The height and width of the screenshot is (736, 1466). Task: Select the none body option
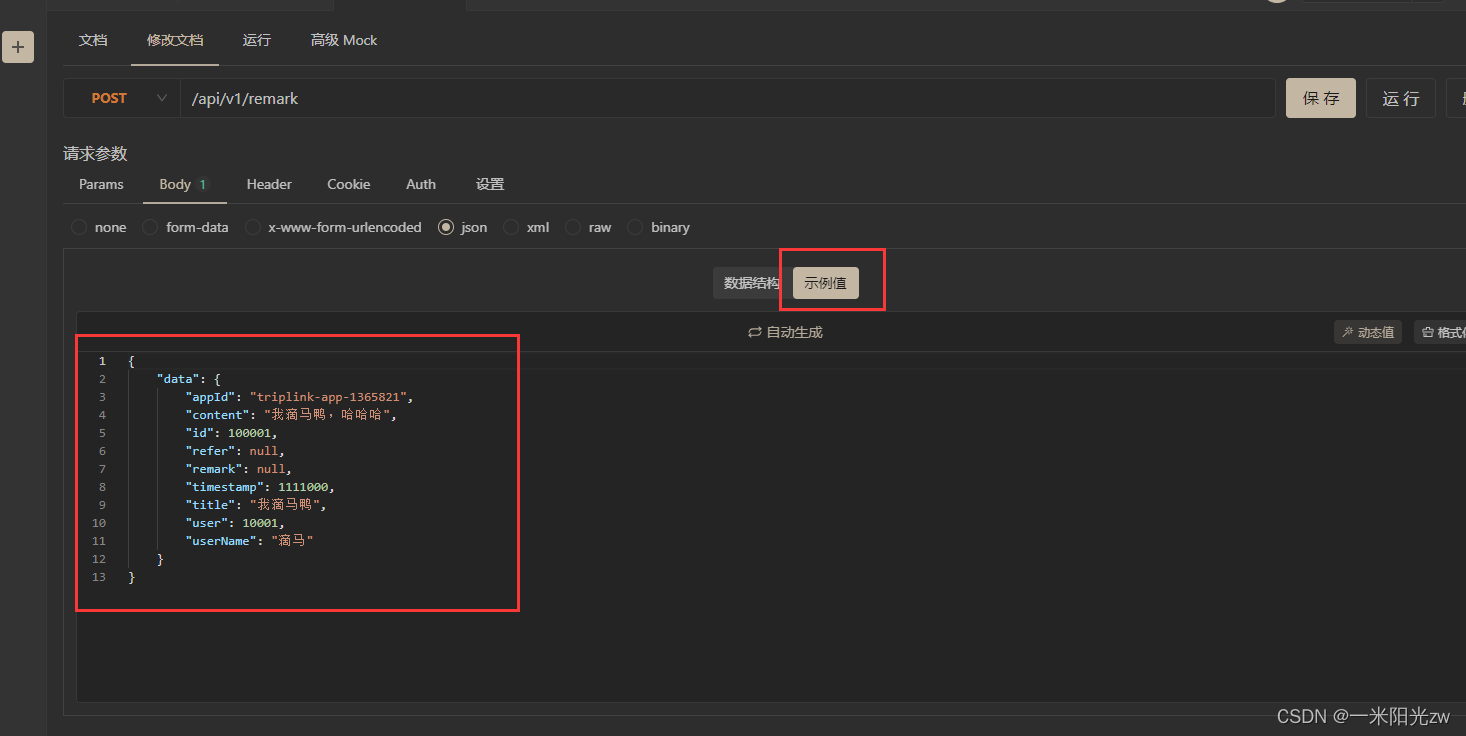pos(78,227)
